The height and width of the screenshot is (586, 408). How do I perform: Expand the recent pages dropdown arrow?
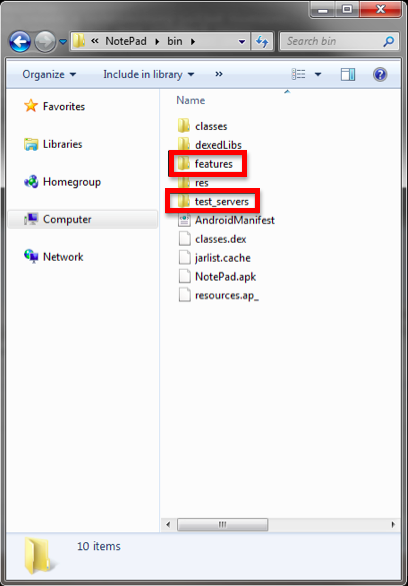click(x=63, y=42)
